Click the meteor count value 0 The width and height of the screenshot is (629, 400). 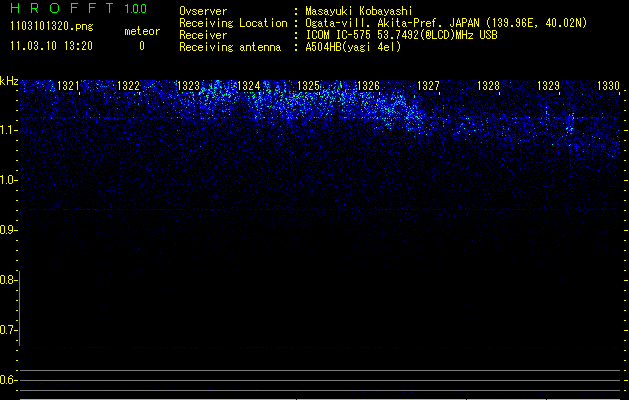point(142,46)
